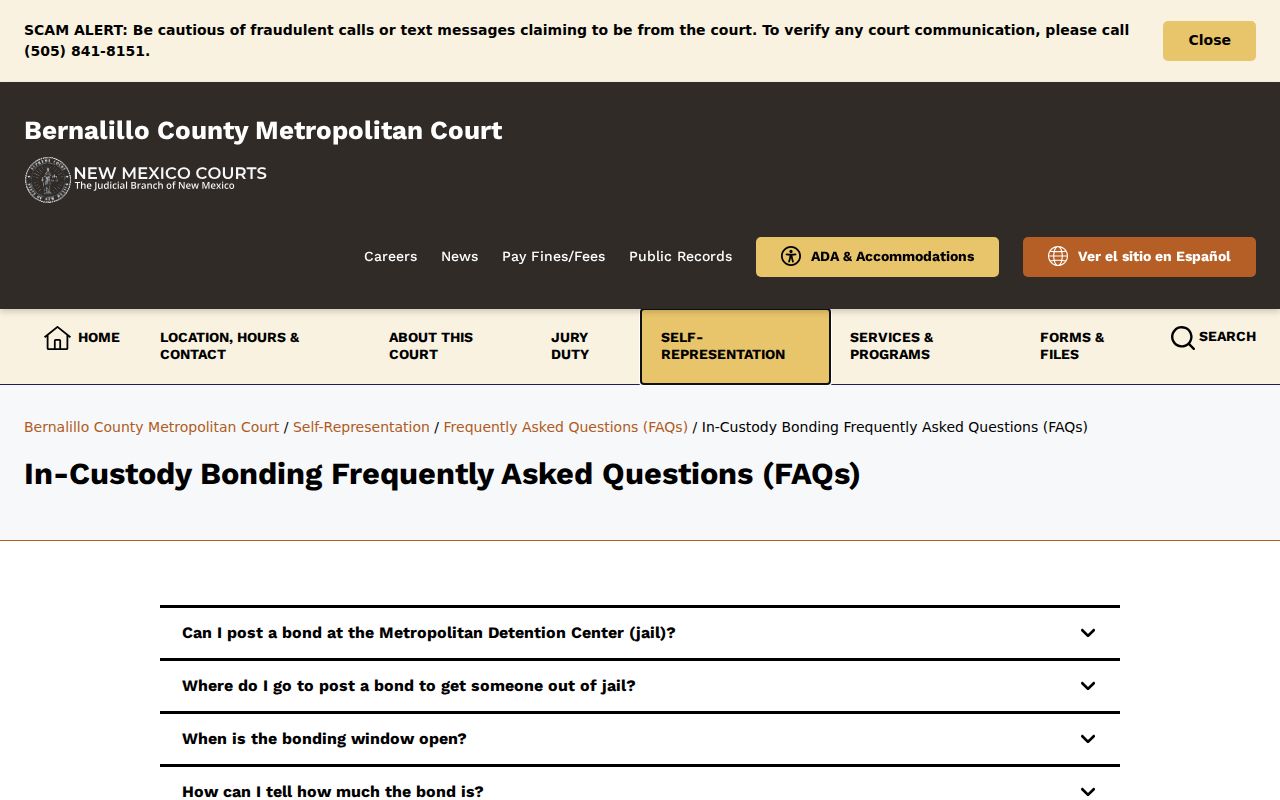Image resolution: width=1280 pixels, height=800 pixels.
Task: Close the scam alert banner
Action: [x=1209, y=41]
